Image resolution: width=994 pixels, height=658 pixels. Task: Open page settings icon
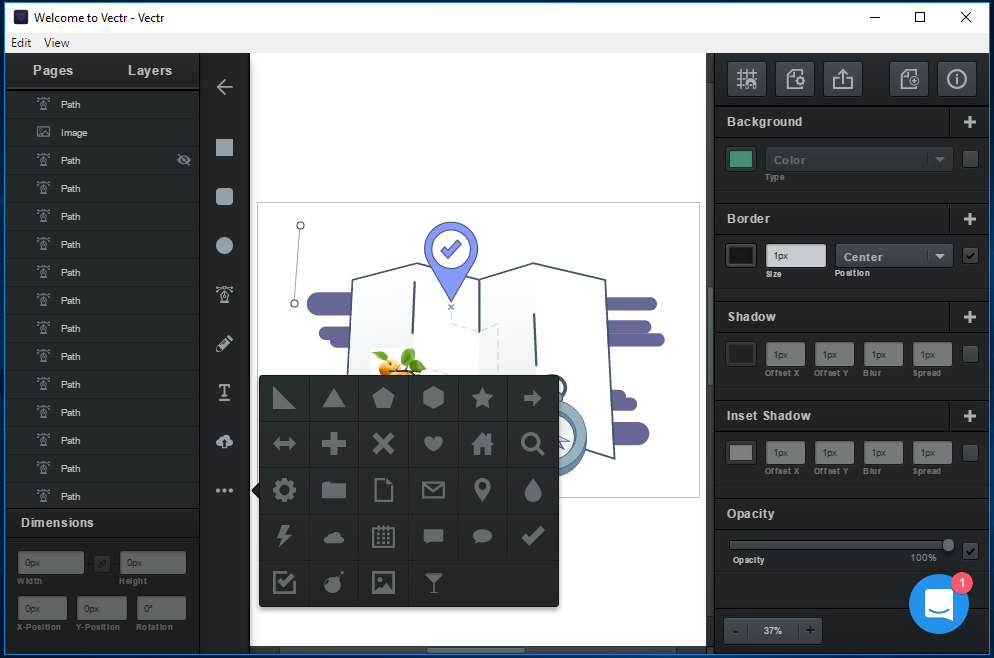point(795,79)
